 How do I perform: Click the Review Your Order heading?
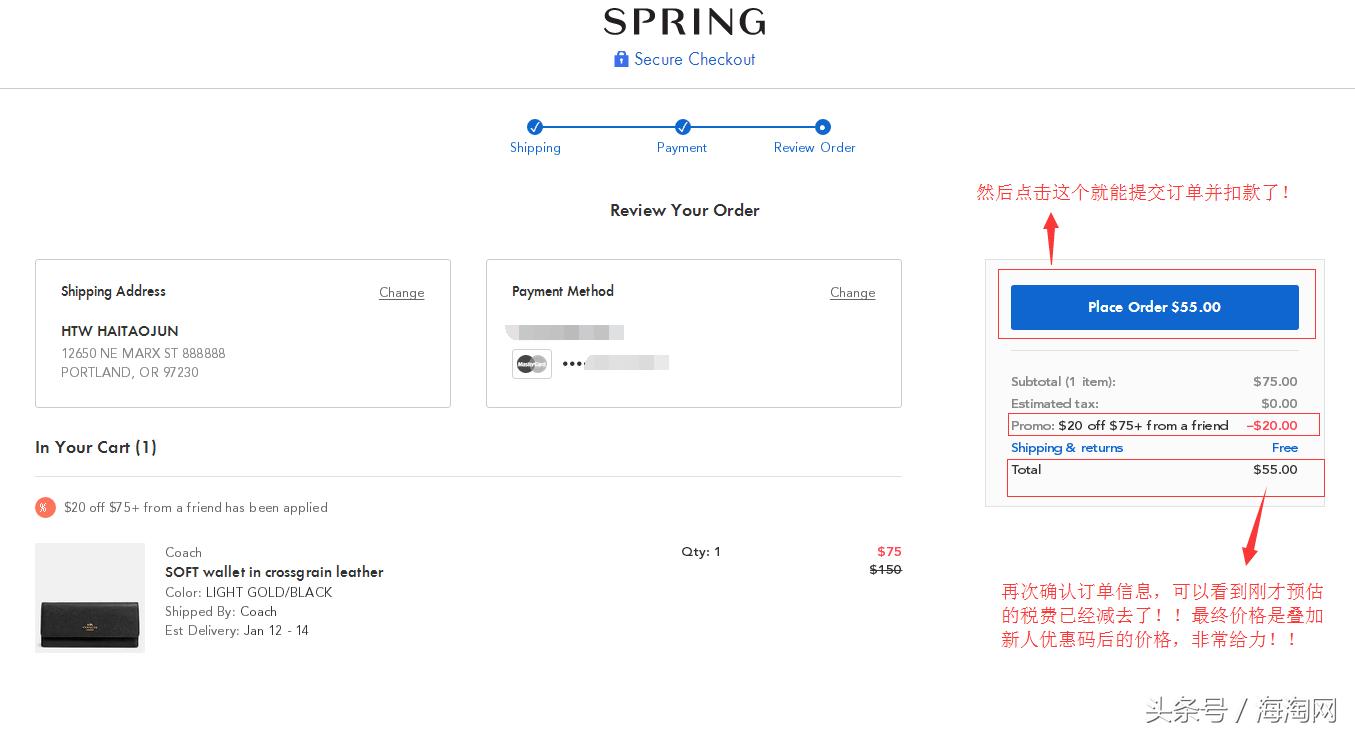[685, 210]
